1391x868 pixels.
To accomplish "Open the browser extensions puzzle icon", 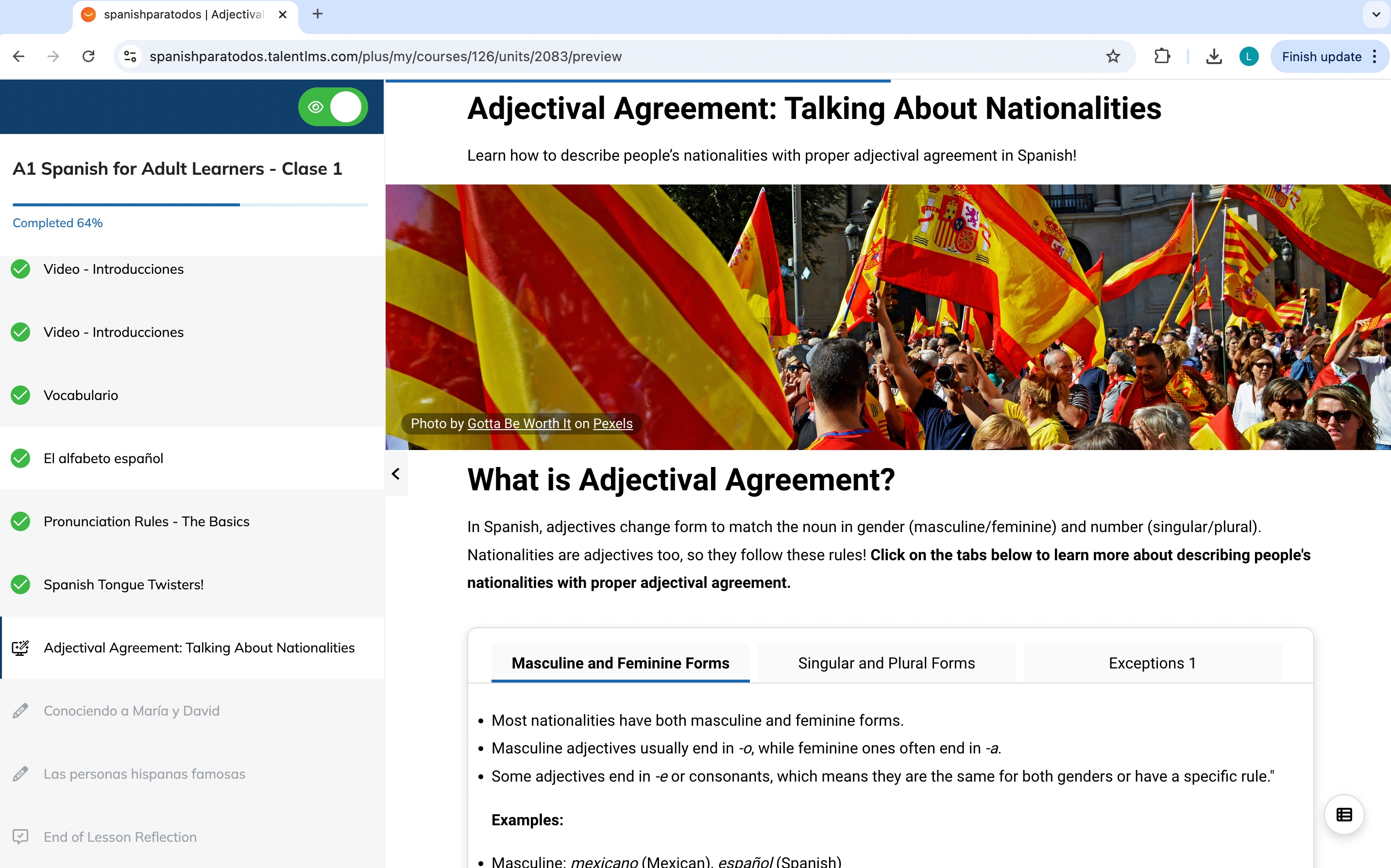I will coord(1162,56).
